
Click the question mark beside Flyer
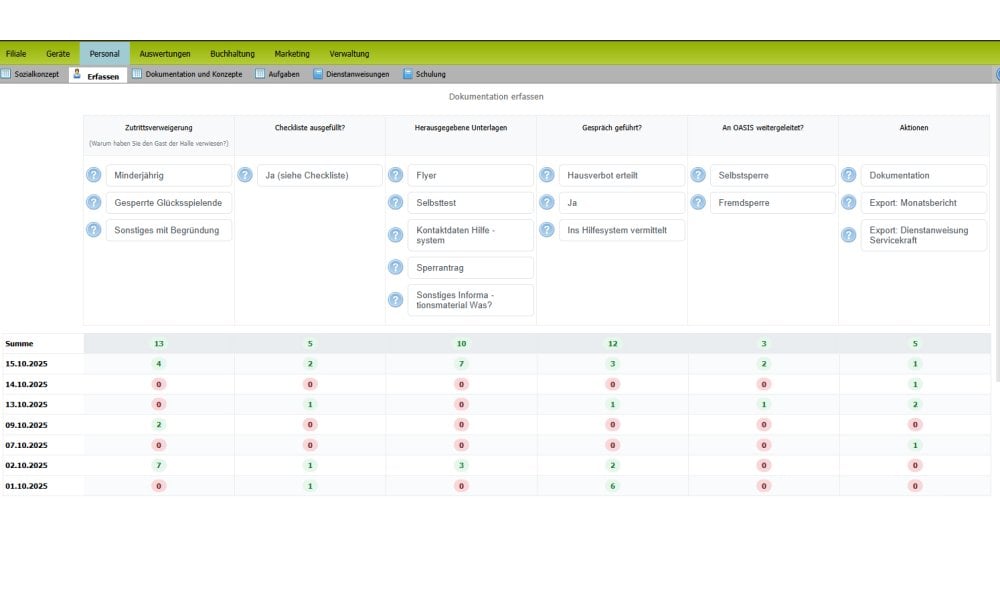point(395,175)
